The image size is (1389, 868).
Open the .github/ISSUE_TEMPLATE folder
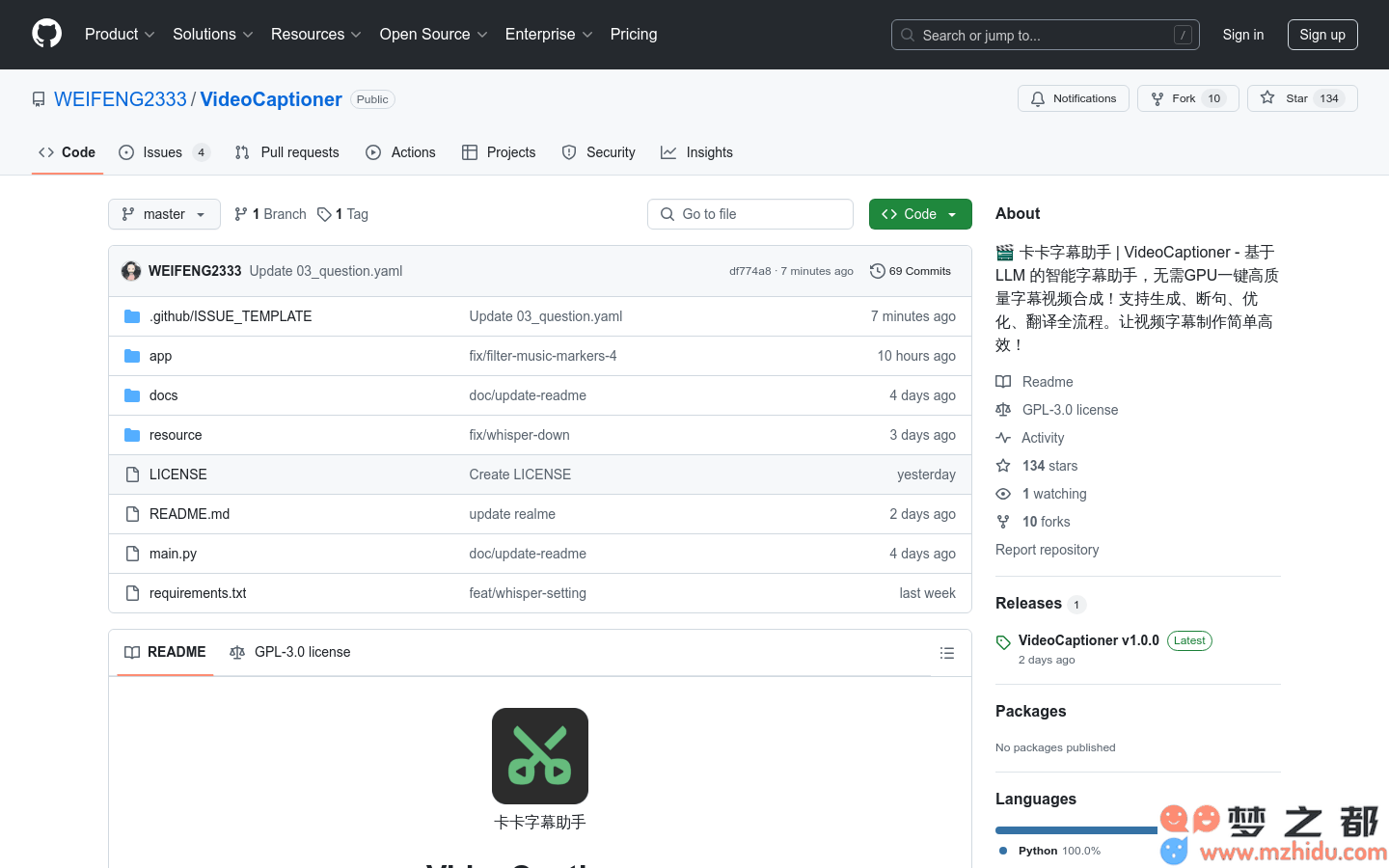pyautogui.click(x=231, y=316)
